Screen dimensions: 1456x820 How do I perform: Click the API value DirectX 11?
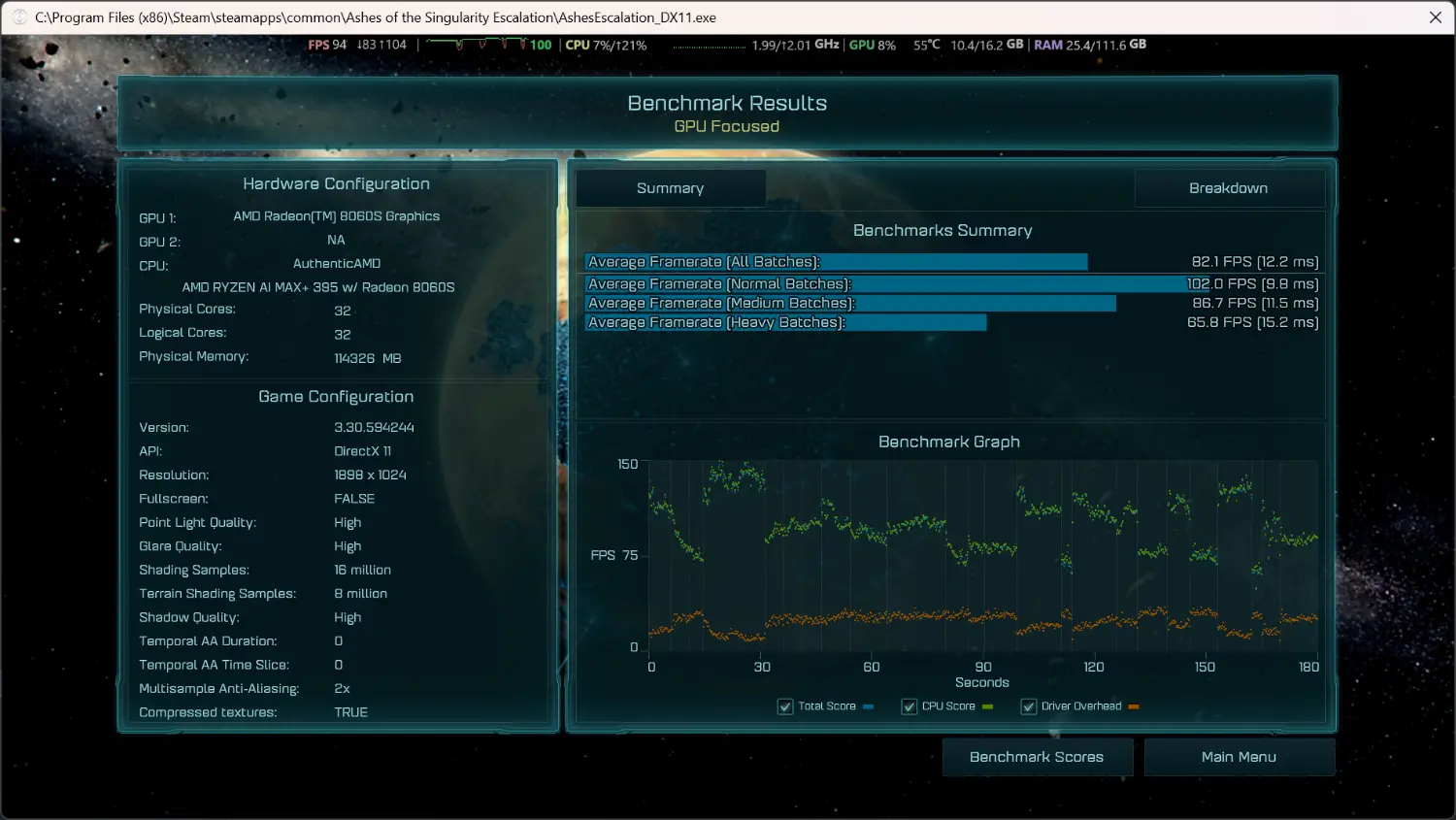363,451
